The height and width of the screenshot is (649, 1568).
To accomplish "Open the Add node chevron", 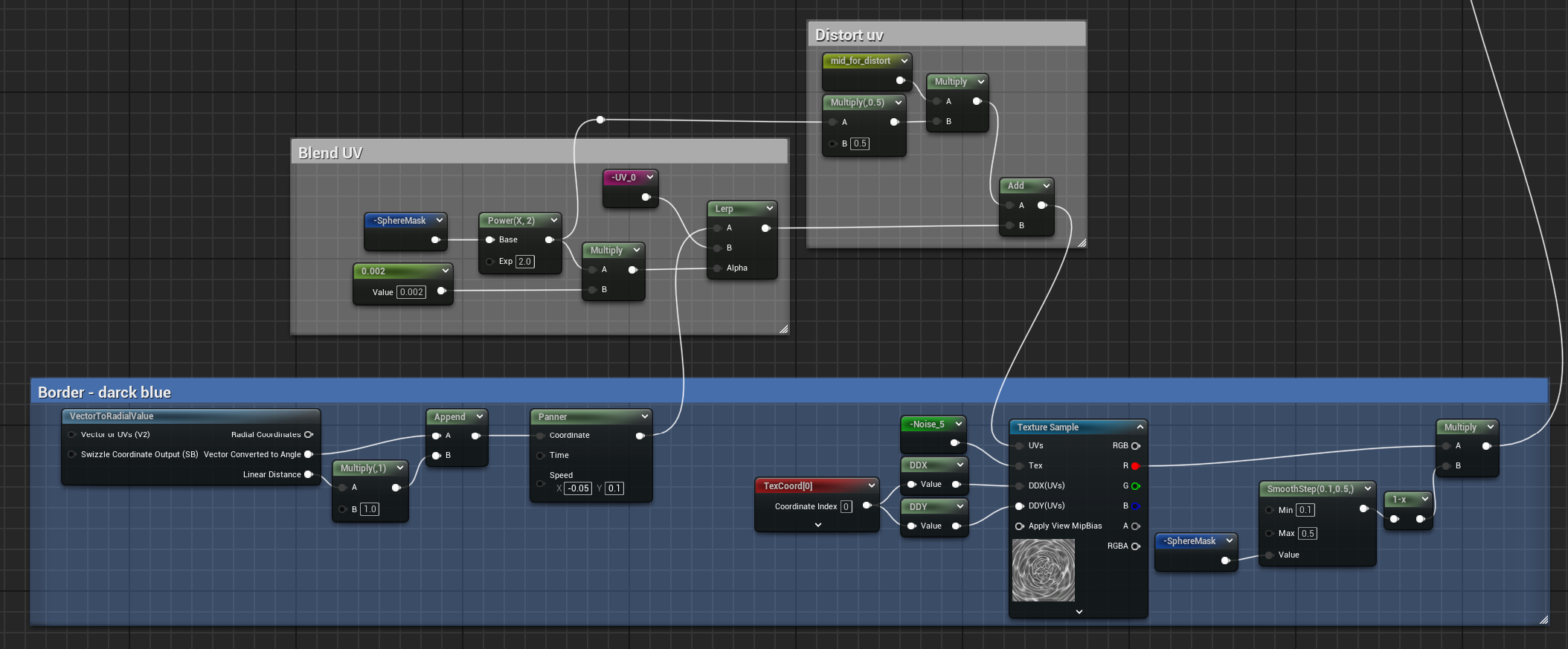I will (x=1046, y=186).
